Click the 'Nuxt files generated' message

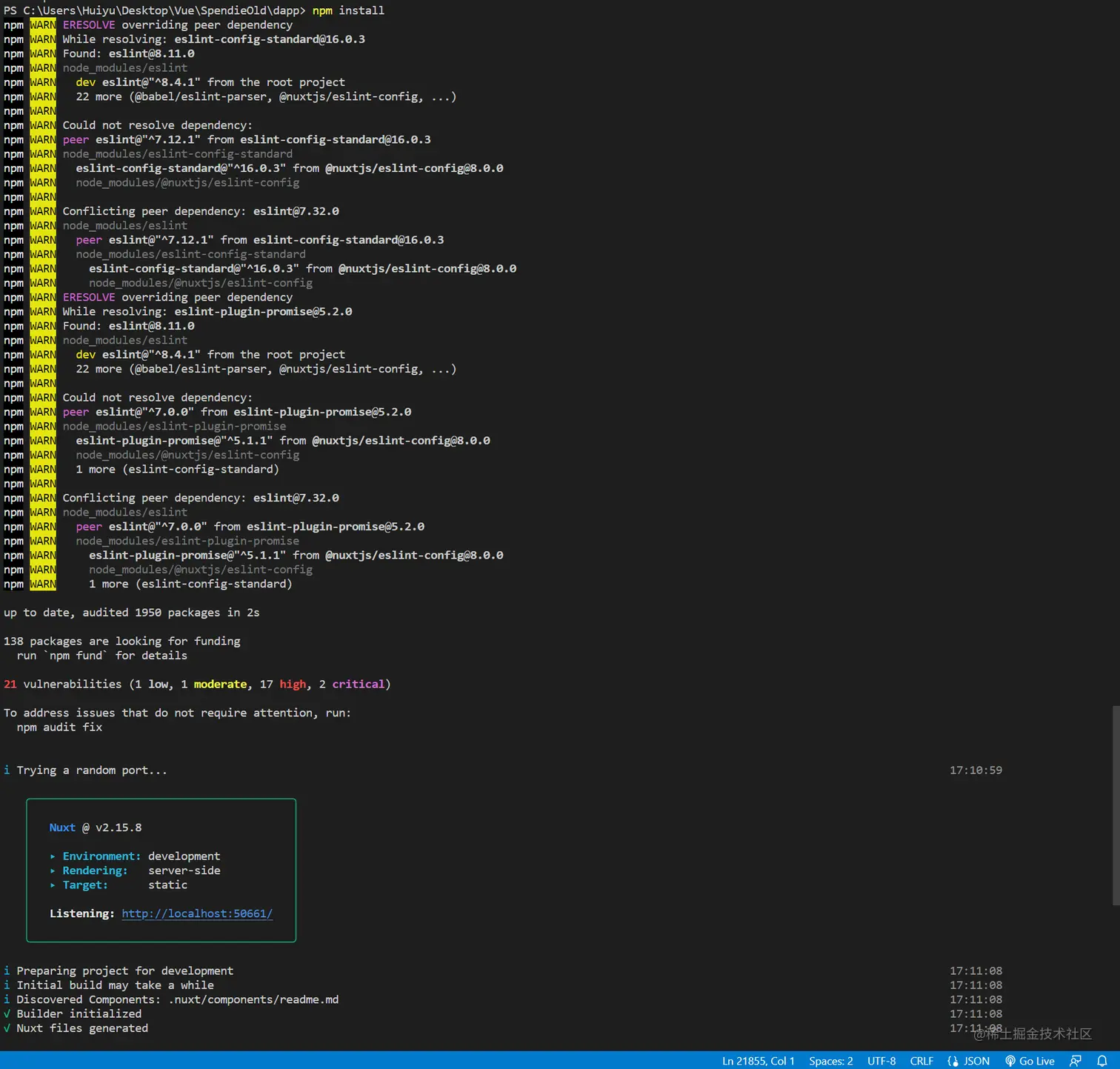[82, 1028]
